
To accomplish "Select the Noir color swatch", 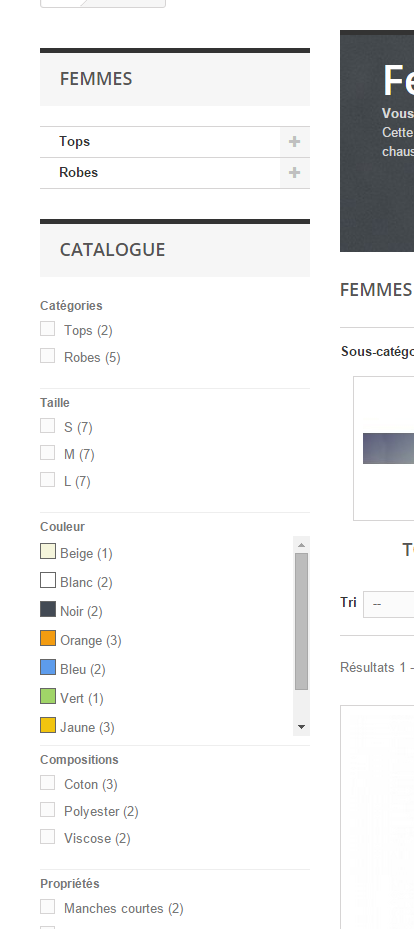I will click(48, 609).
